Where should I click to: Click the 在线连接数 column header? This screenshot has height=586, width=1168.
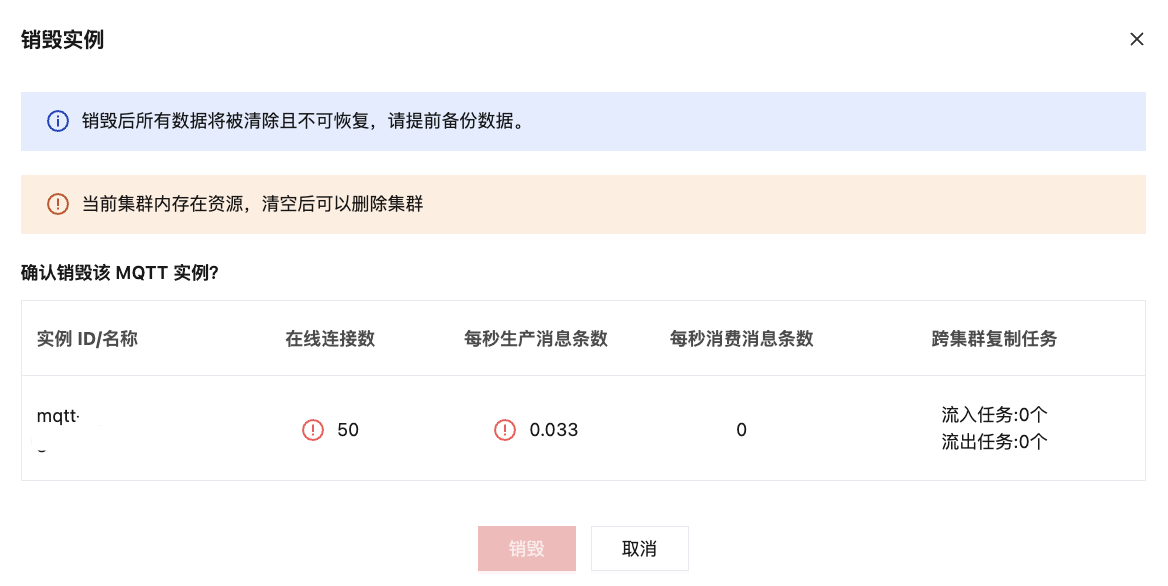coord(330,338)
